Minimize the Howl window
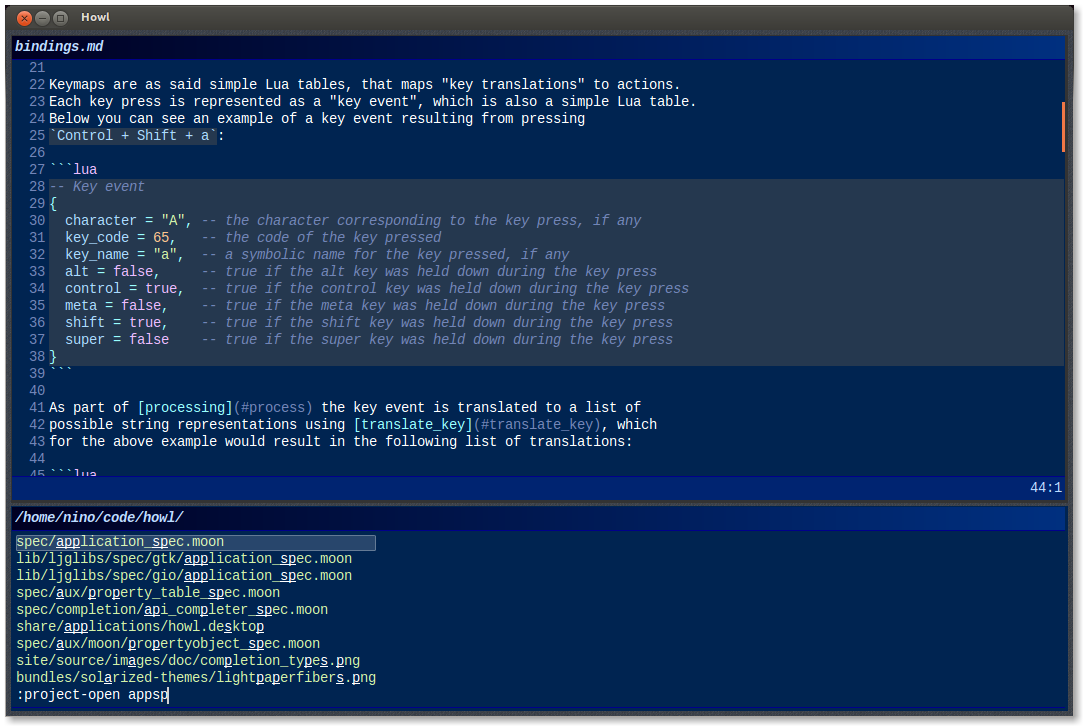 (x=43, y=18)
